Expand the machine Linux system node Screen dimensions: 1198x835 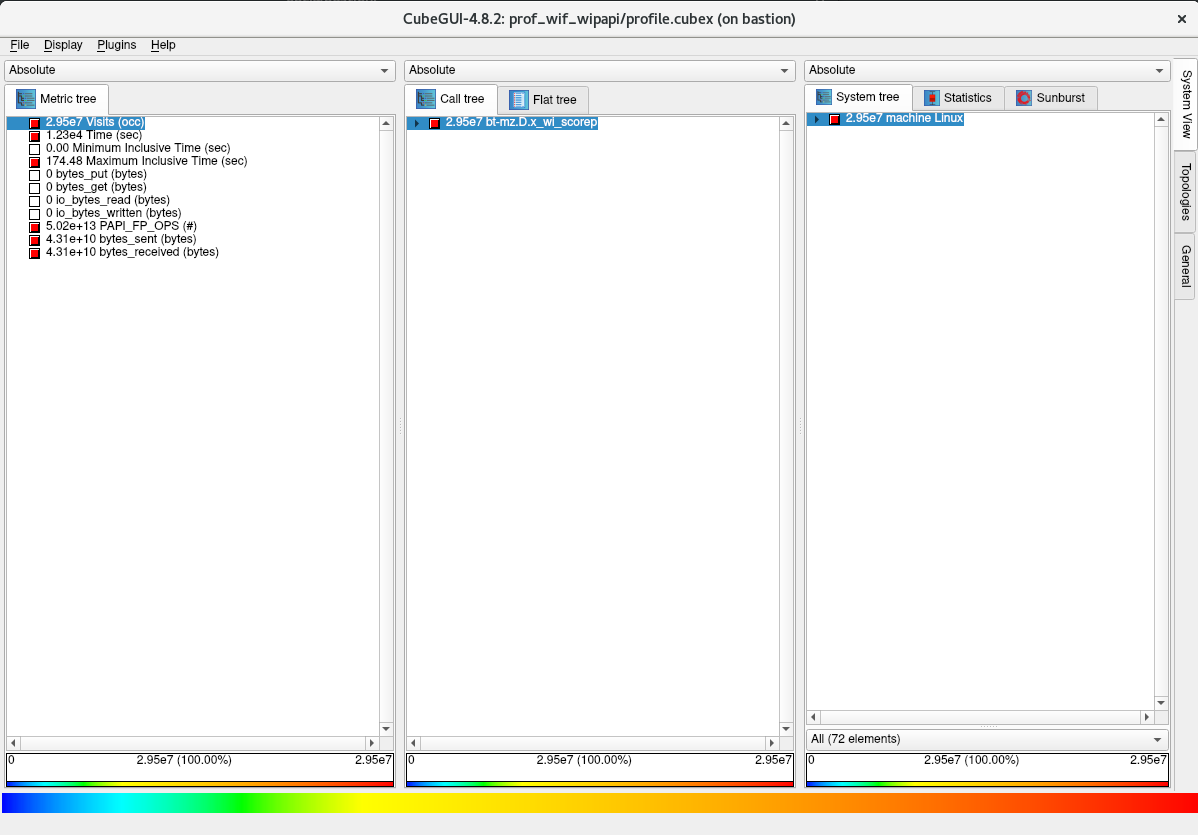tap(816, 119)
